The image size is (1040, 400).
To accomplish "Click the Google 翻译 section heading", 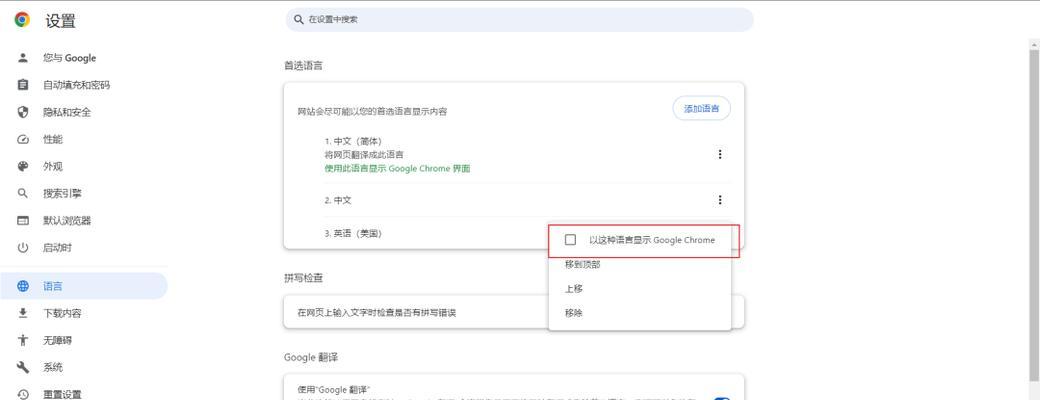I will pos(311,357).
